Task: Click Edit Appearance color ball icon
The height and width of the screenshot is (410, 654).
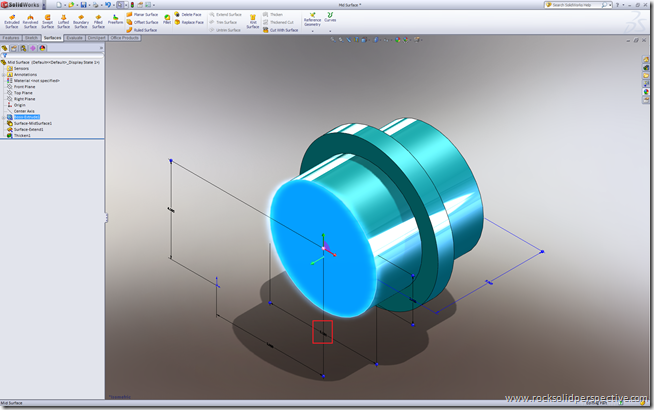Action: tap(398, 40)
